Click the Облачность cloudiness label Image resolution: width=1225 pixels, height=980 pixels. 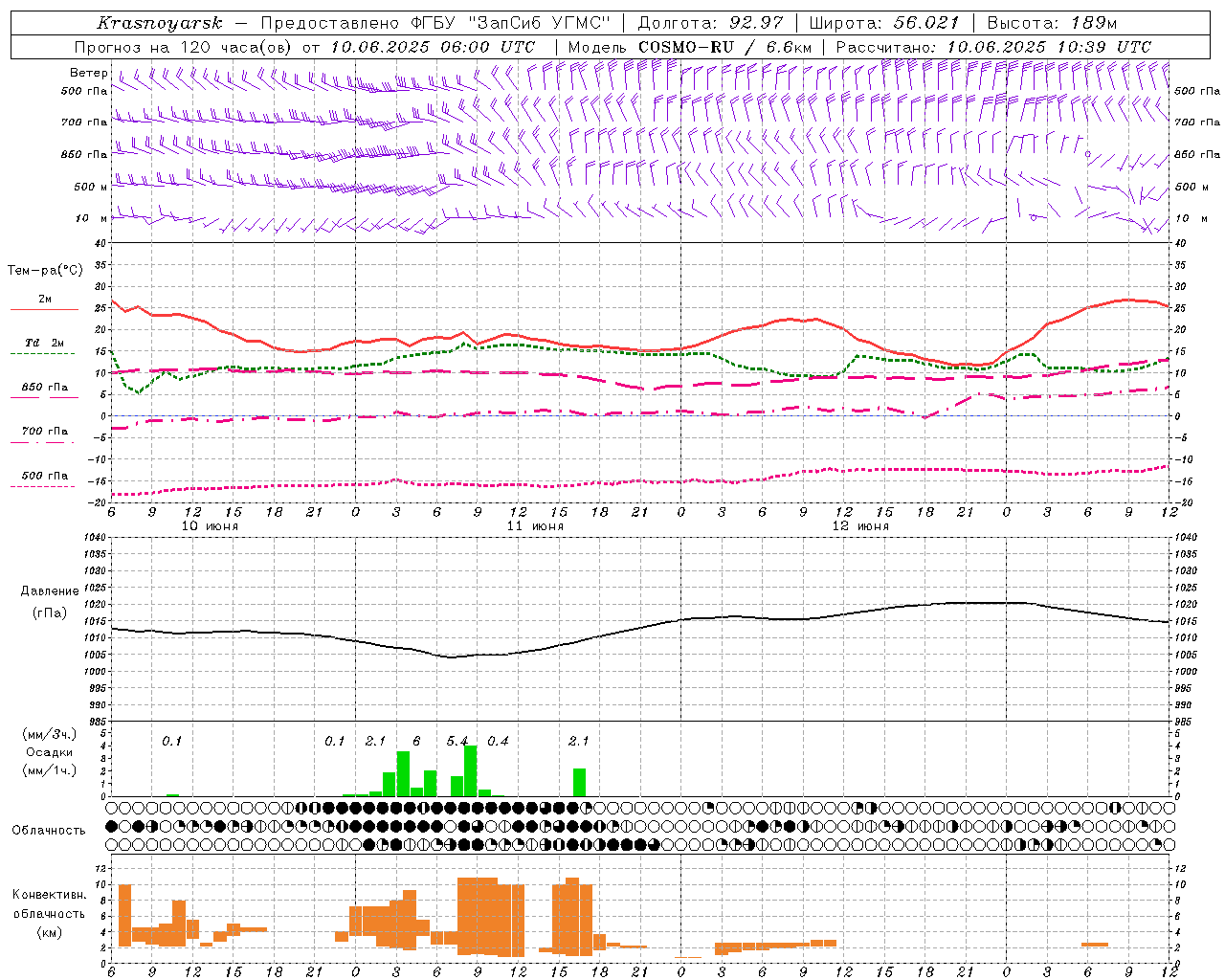point(49,831)
